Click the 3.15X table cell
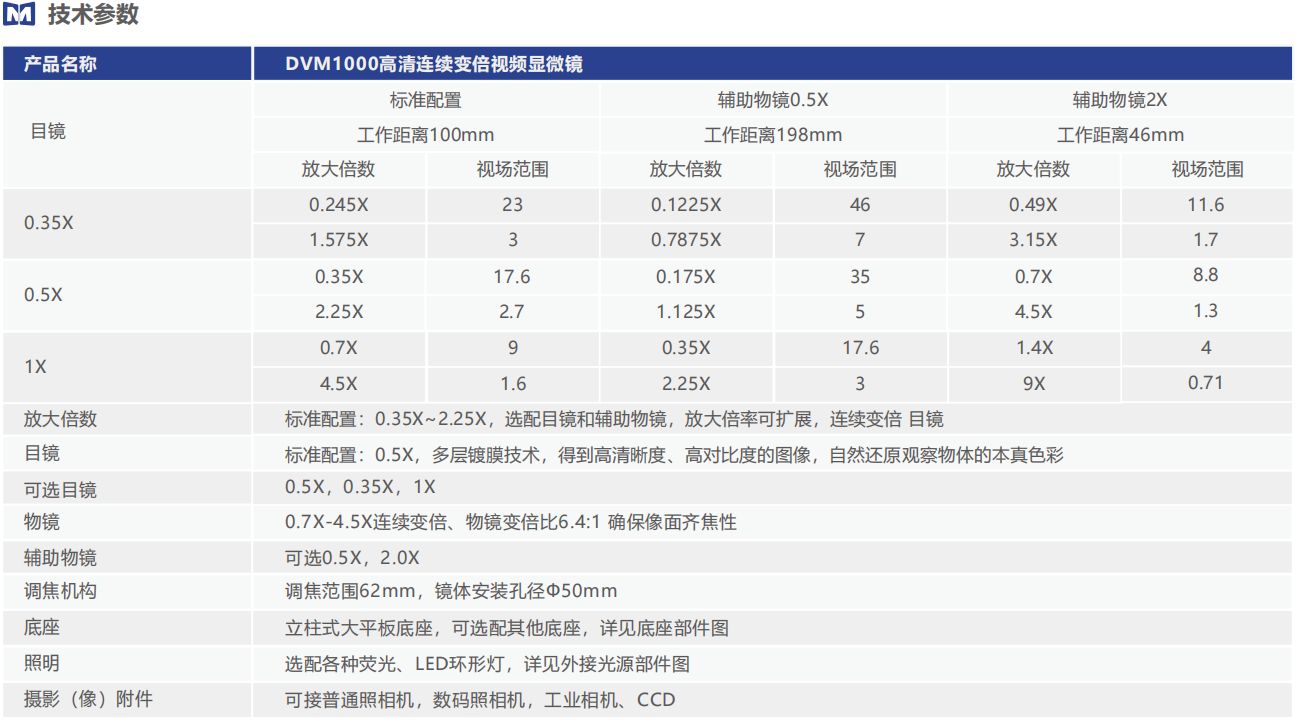The image size is (1302, 726). point(1033,240)
